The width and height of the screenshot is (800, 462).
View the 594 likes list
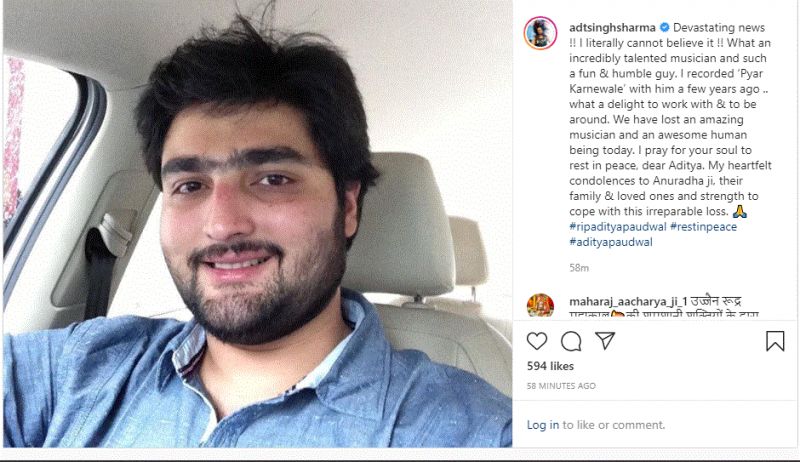coord(550,366)
